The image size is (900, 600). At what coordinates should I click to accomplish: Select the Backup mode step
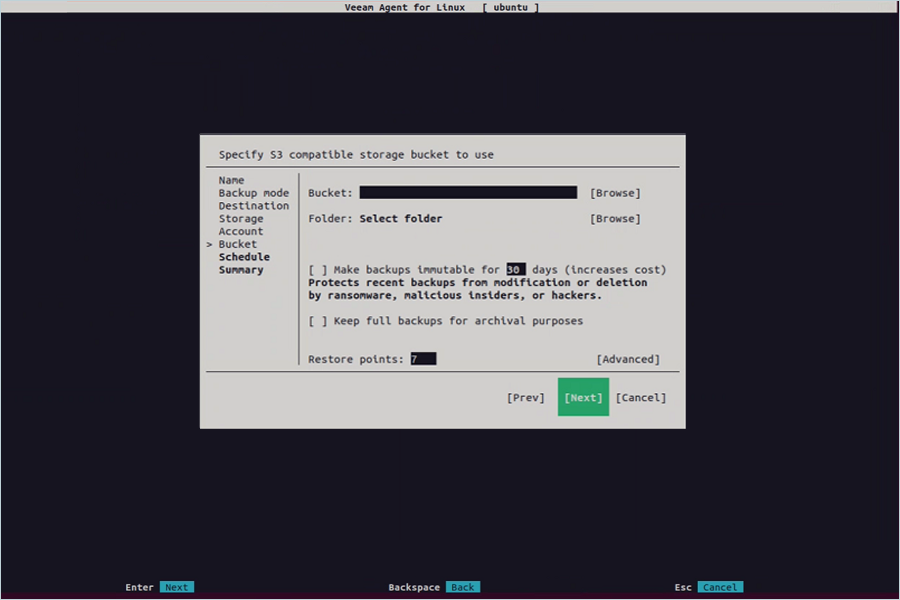(x=254, y=193)
